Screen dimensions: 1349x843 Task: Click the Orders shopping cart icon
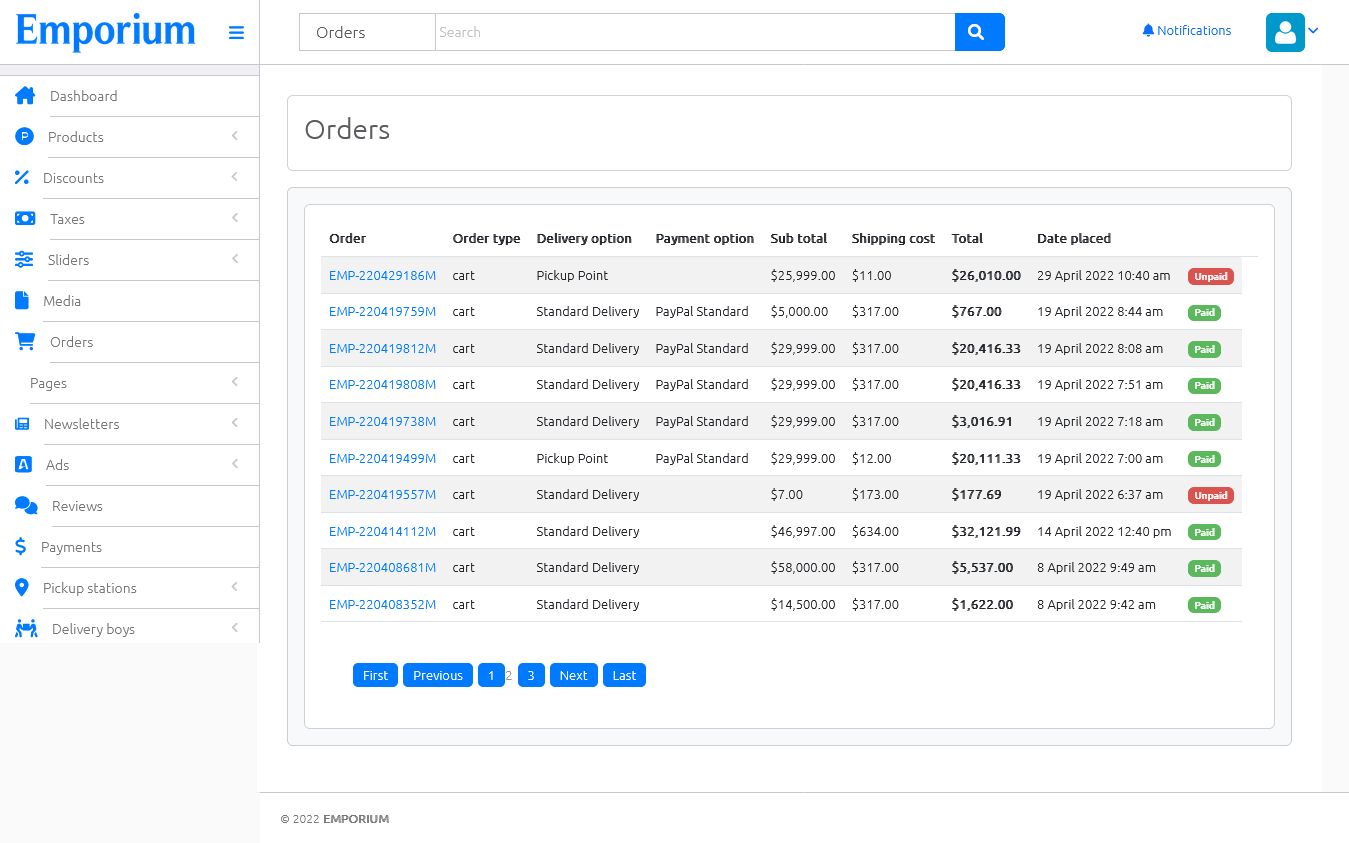(25, 342)
